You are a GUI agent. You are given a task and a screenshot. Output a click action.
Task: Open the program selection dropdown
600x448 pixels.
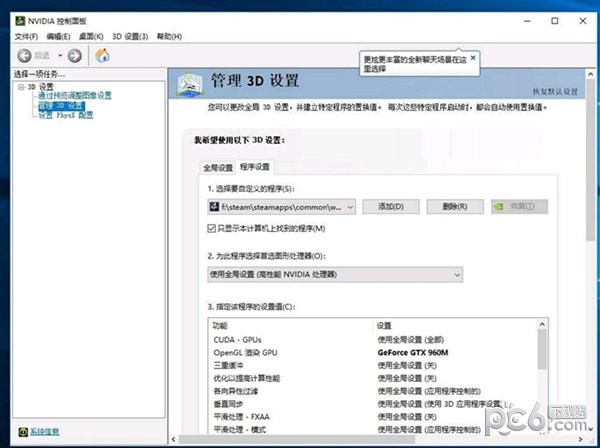281,207
